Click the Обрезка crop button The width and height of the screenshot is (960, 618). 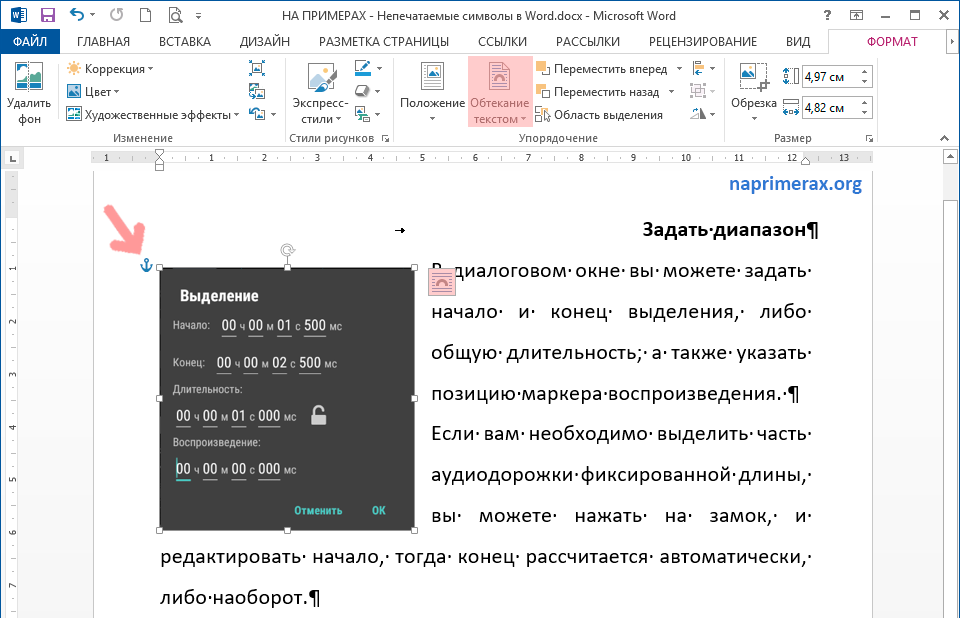pos(753,94)
